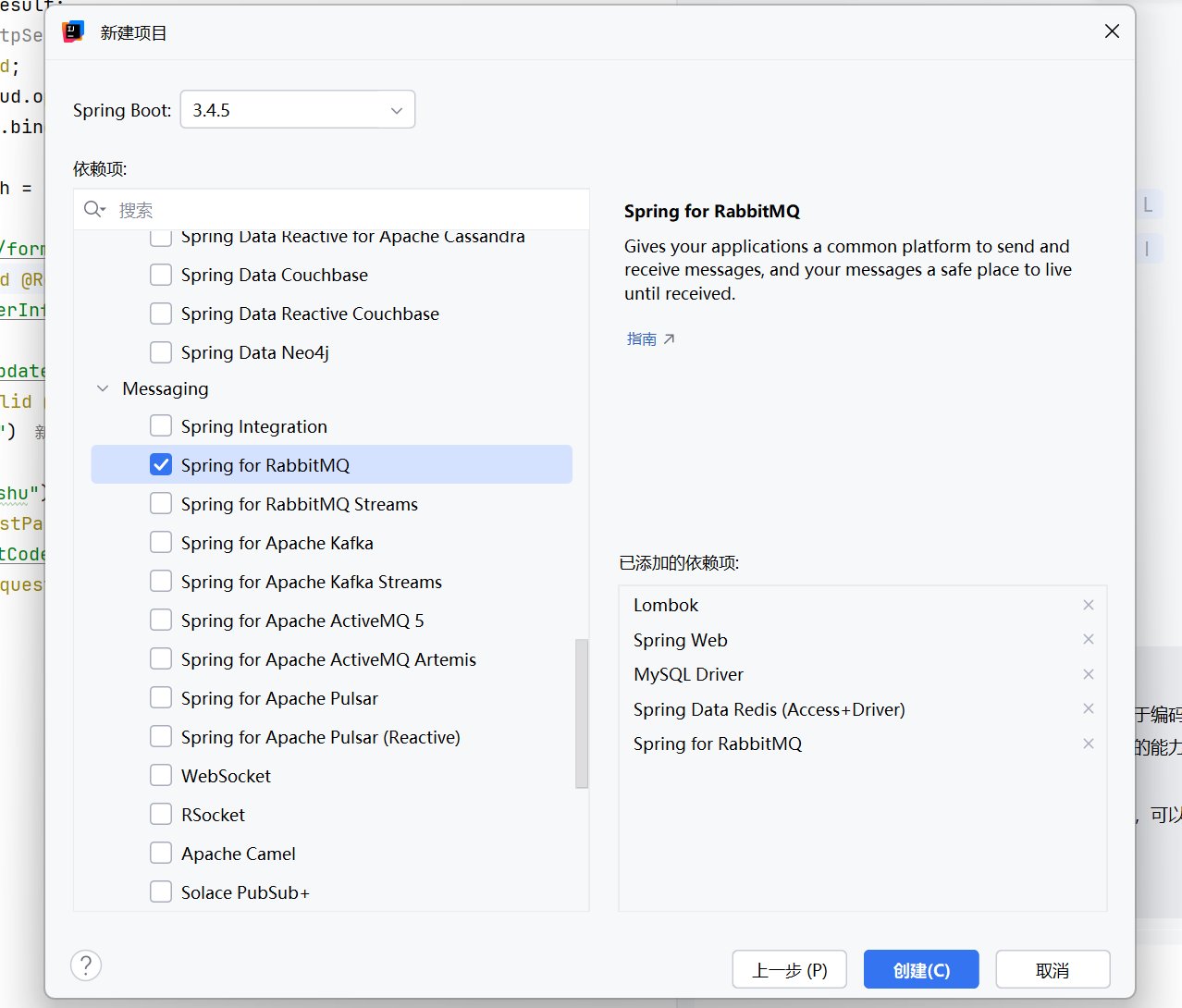Viewport: 1182px width, 1008px height.
Task: Remove Spring Data Redis from added dependencies
Action: click(x=1089, y=708)
